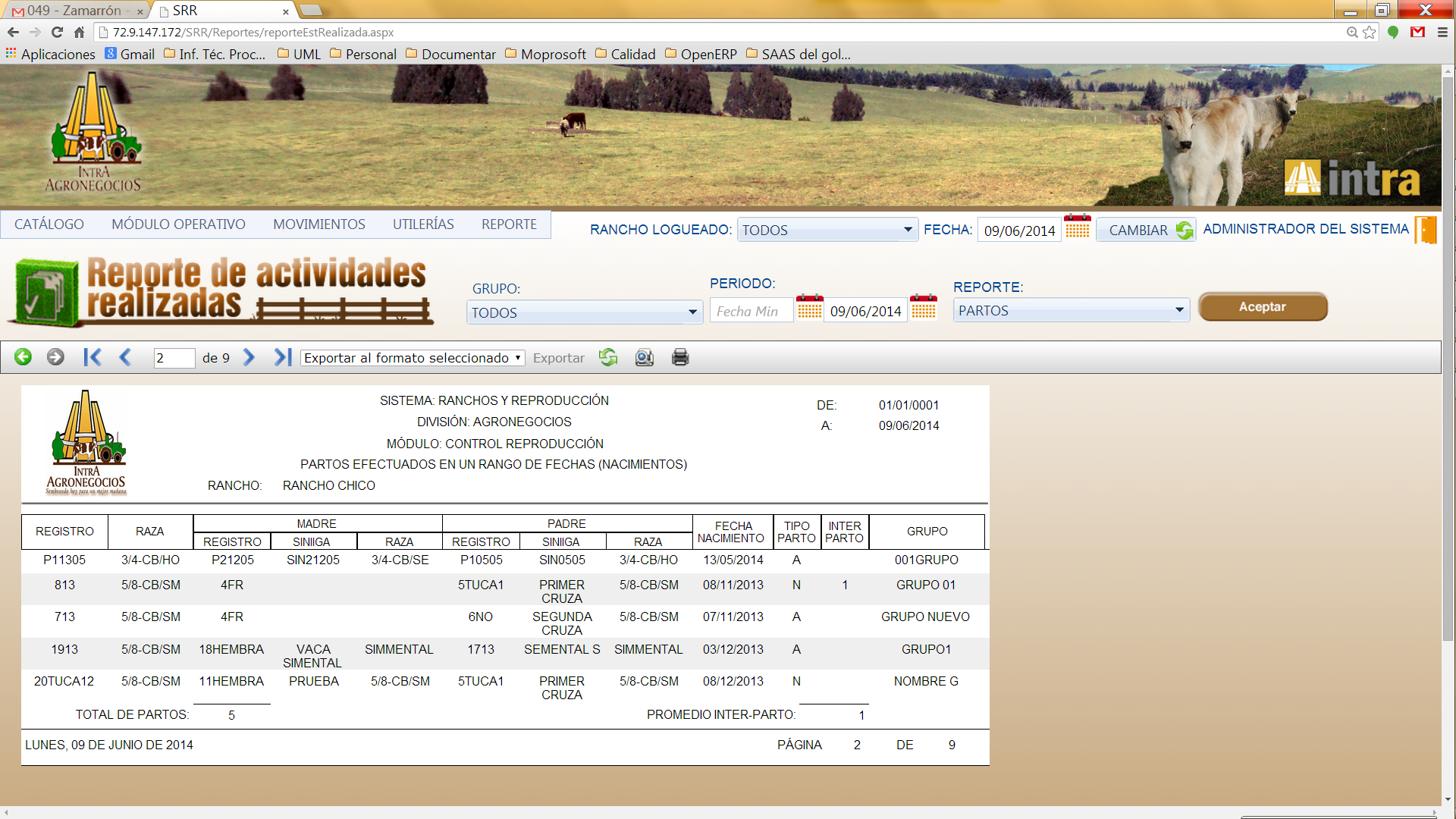
Task: Jump to last report page
Action: click(x=282, y=357)
